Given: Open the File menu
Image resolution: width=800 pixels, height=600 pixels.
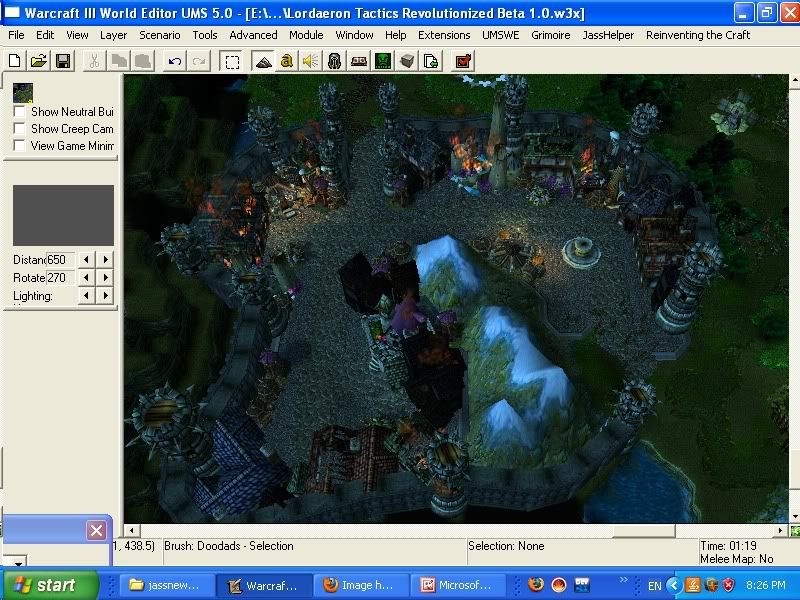Looking at the screenshot, I should click(16, 35).
